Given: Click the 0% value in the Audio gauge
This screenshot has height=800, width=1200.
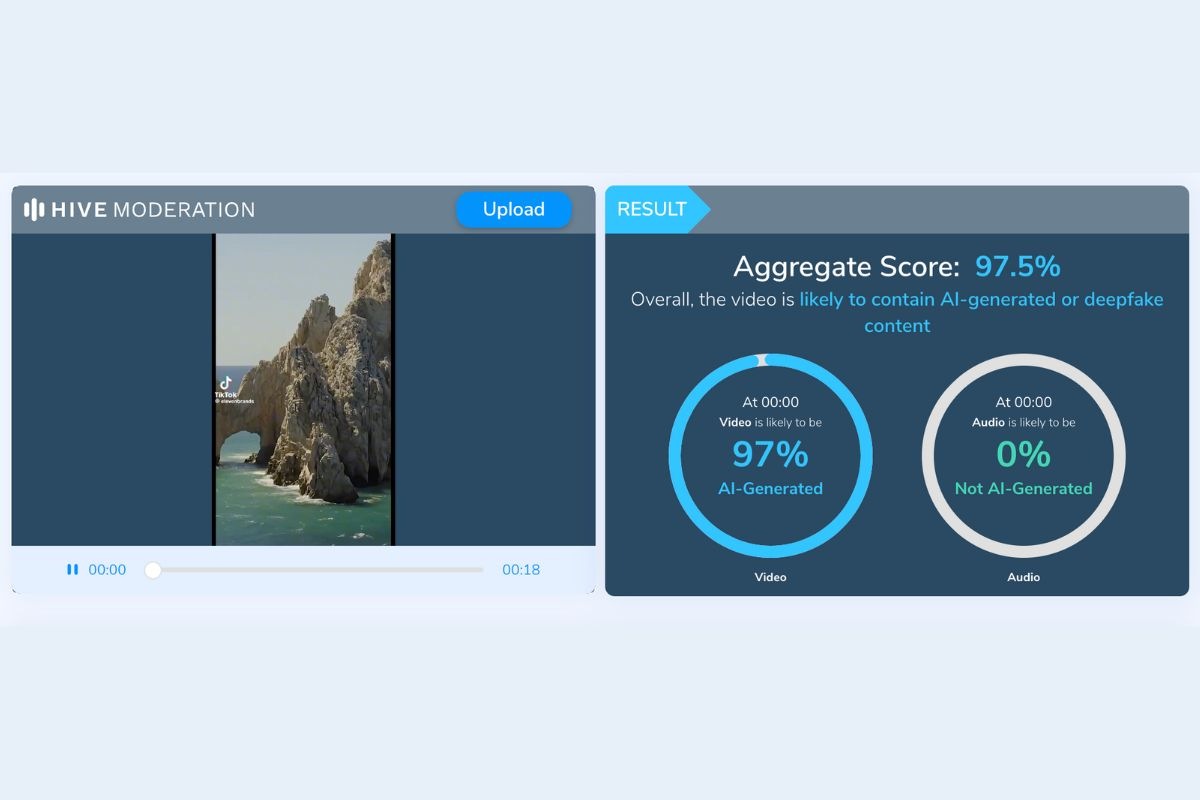Looking at the screenshot, I should [1023, 455].
